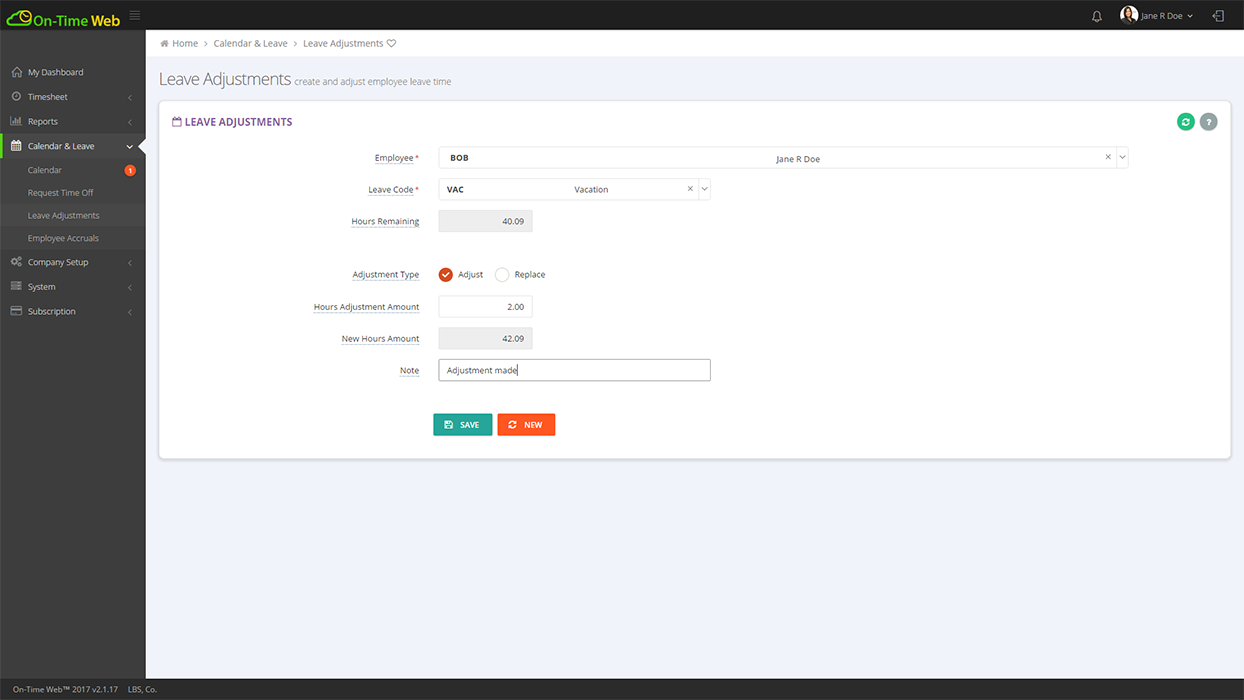This screenshot has height=700, width=1244.
Task: Clear the Leave Code with X icon
Action: tap(690, 189)
